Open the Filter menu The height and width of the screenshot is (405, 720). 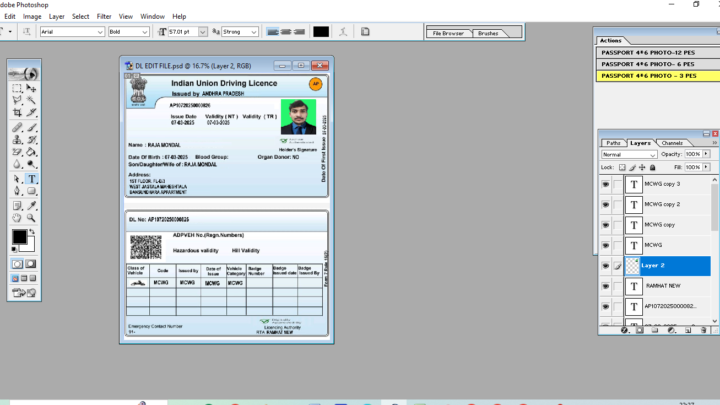pyautogui.click(x=104, y=17)
